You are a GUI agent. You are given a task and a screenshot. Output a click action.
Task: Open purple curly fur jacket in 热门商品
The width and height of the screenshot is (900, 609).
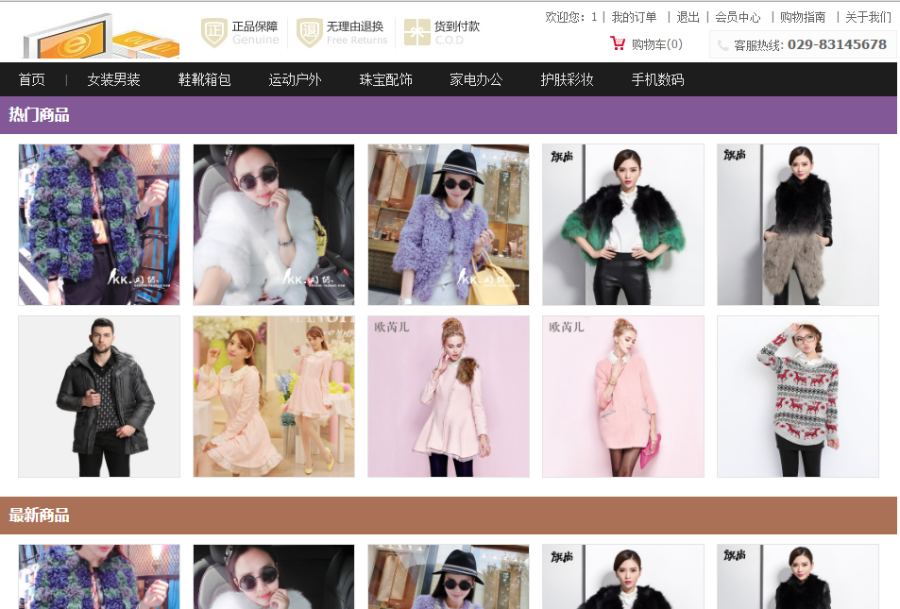coord(448,224)
